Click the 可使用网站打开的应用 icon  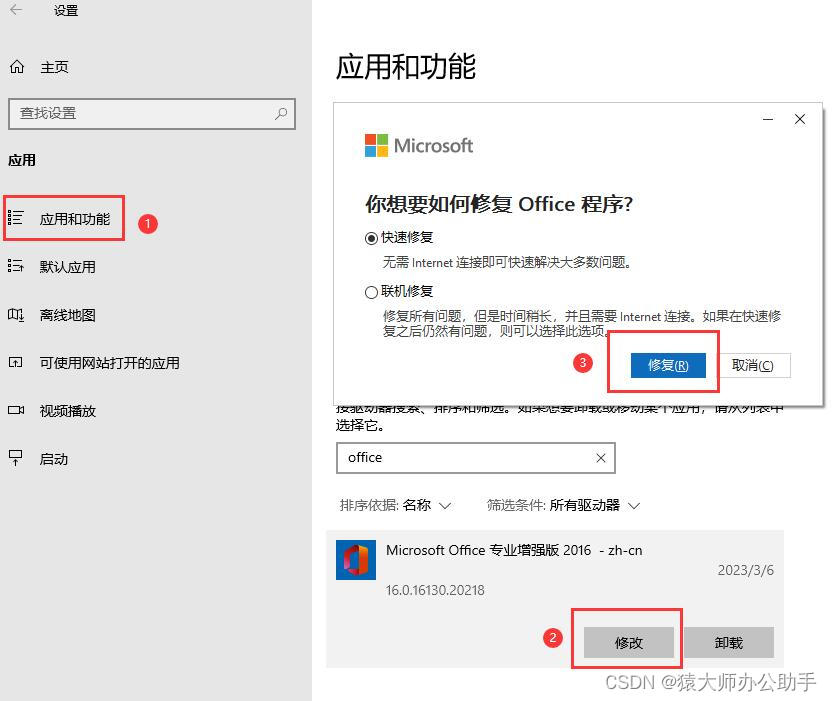(15, 362)
